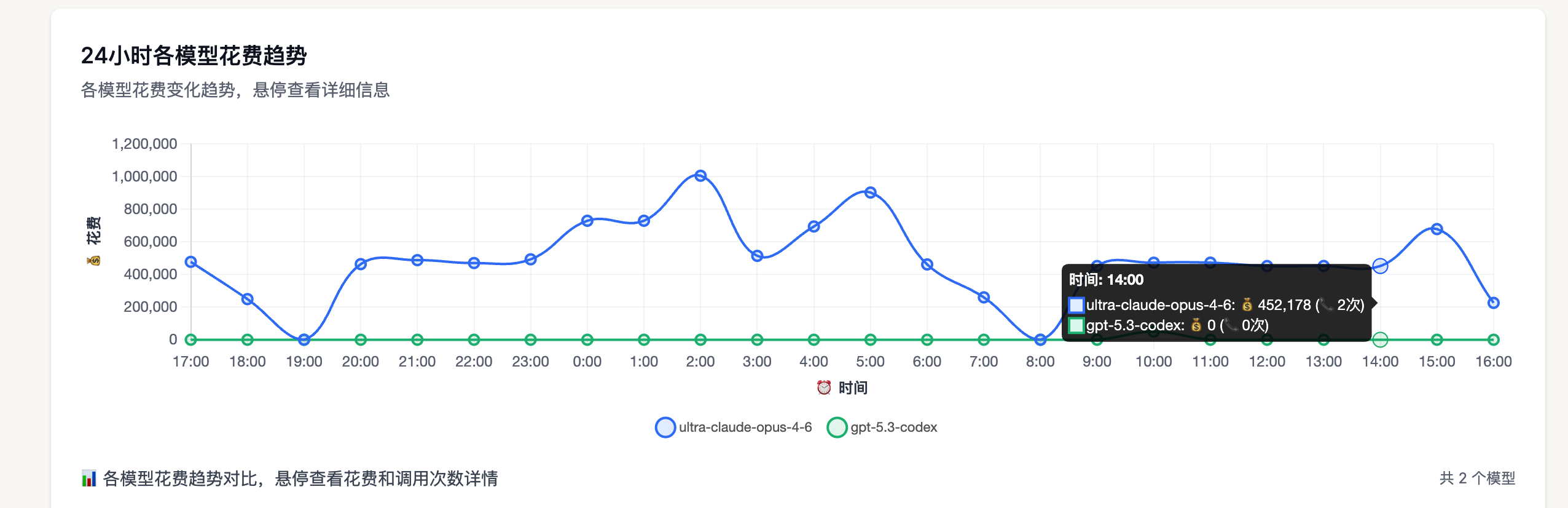
Task: Select the blue zero point at 19:00
Action: coord(304,339)
